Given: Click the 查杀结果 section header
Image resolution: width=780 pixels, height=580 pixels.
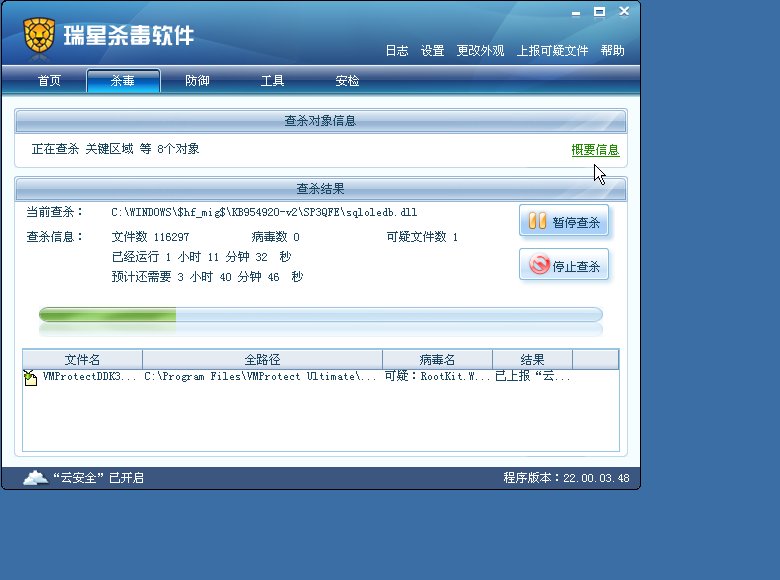Looking at the screenshot, I should click(x=320, y=189).
